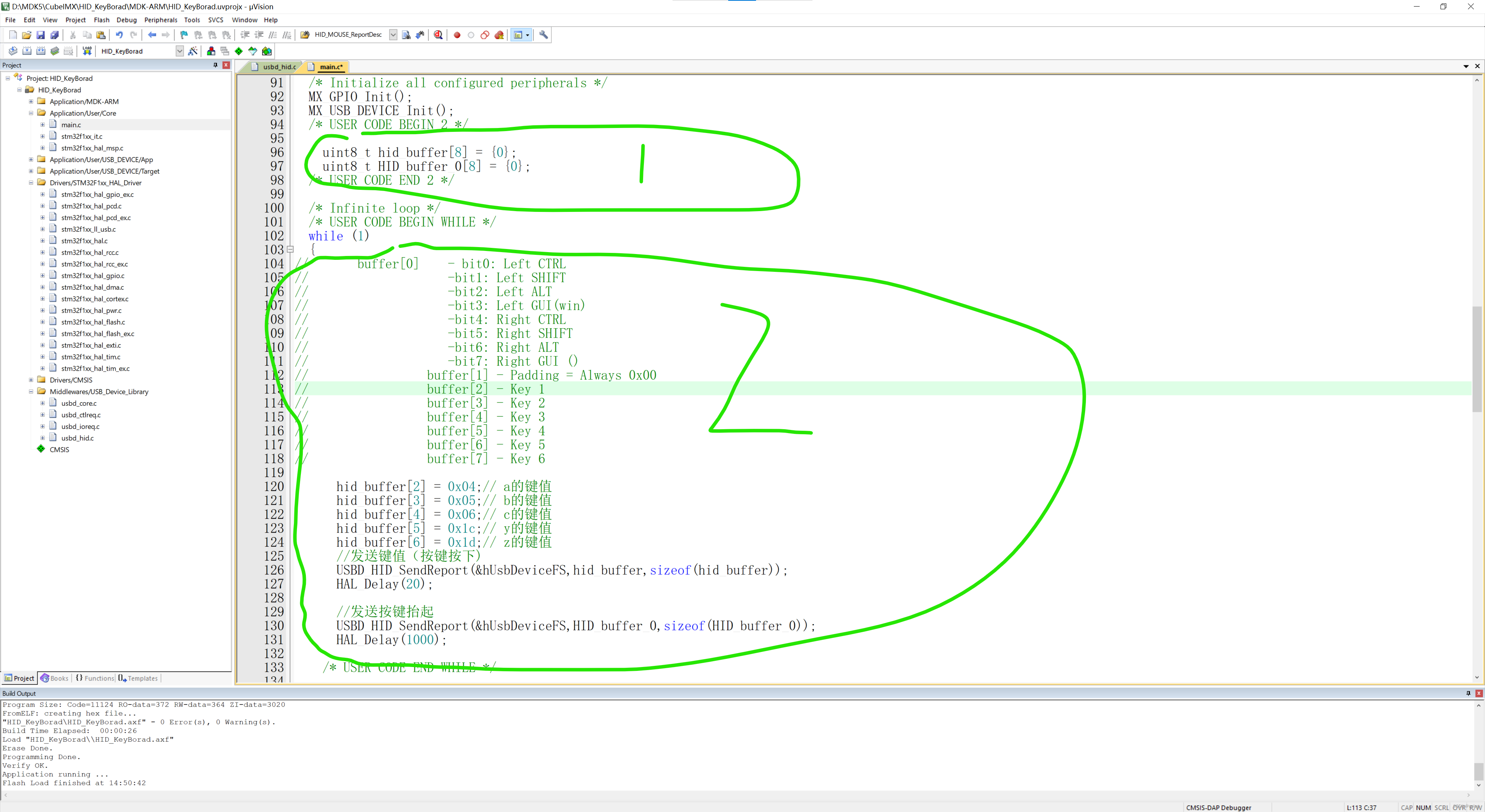The image size is (1485, 812).
Task: Pin the Build Output panel
Action: tap(1468, 693)
